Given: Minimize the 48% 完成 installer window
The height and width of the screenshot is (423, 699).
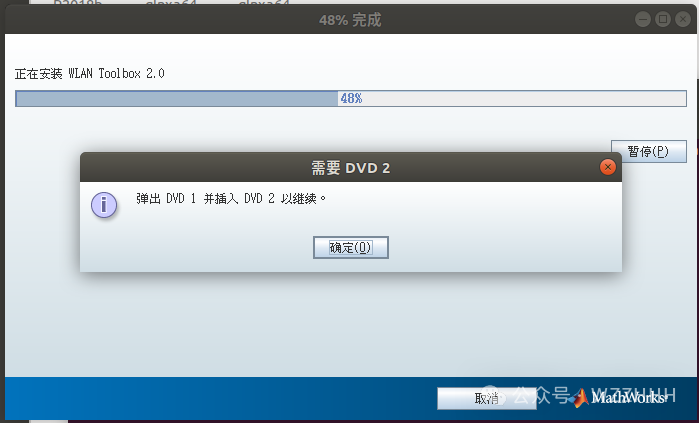Looking at the screenshot, I should pyautogui.click(x=642, y=19).
